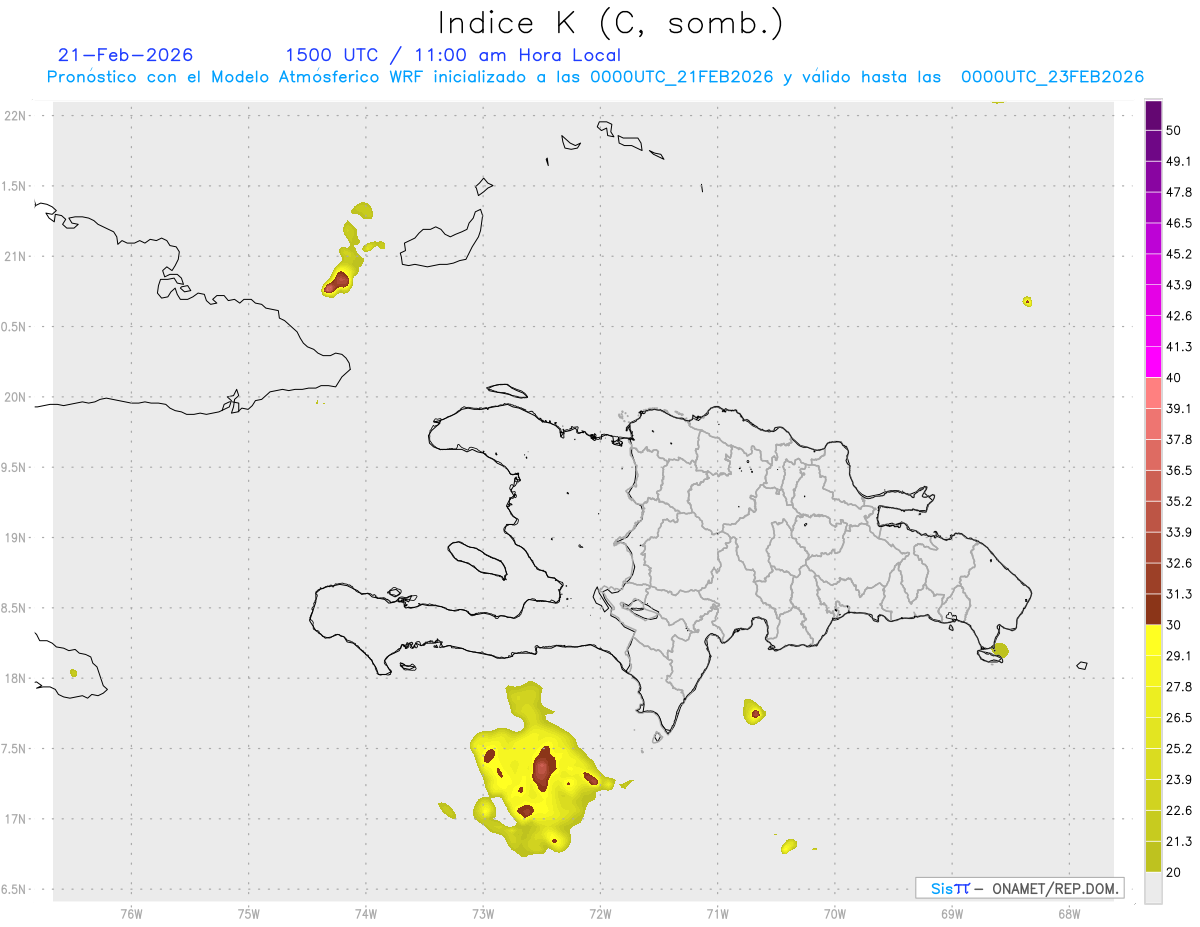1200x927 pixels.
Task: Click the colorbar label "31.3"
Action: coord(1179,594)
